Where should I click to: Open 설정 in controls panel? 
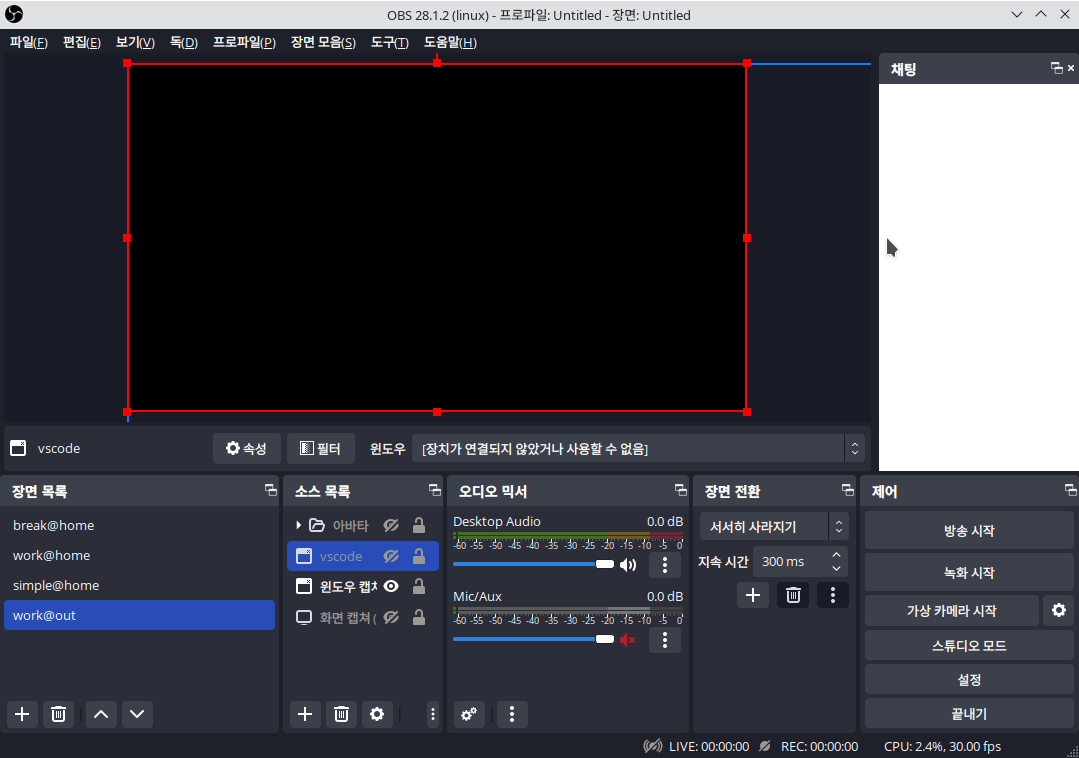[x=969, y=680]
